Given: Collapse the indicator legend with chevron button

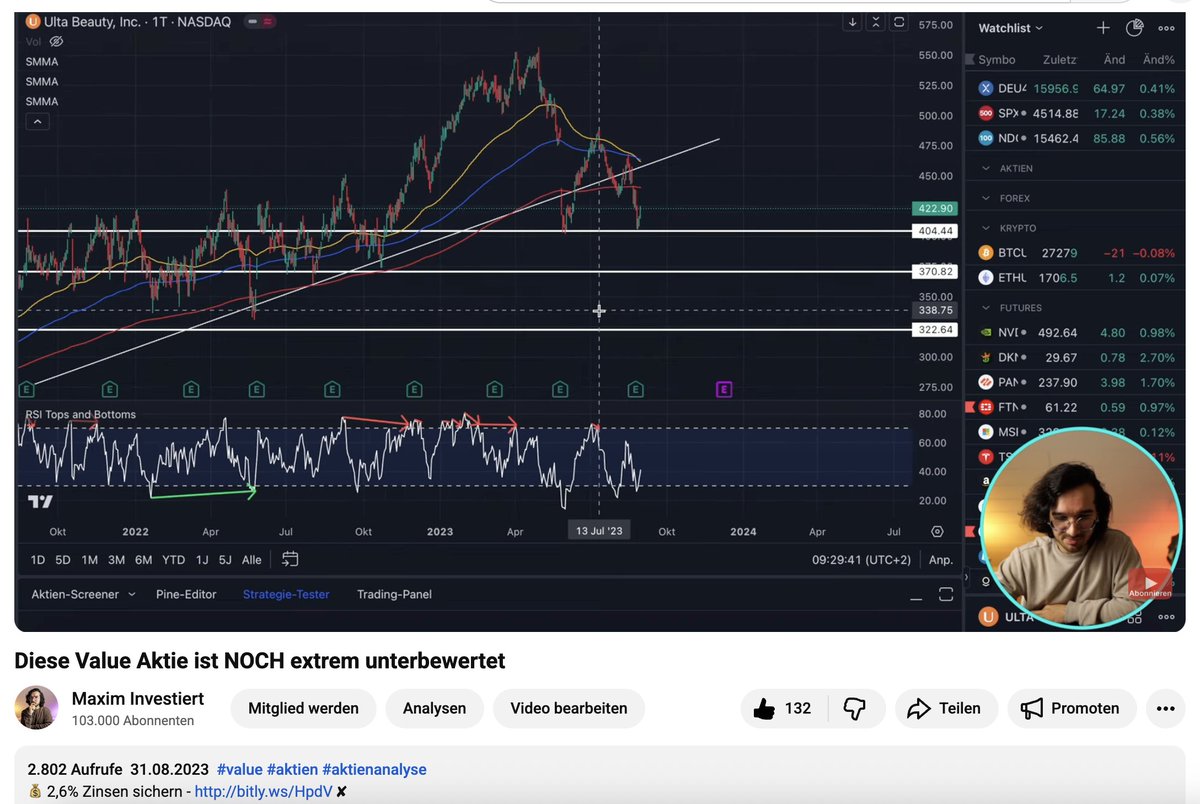Looking at the screenshot, I should coord(36,122).
